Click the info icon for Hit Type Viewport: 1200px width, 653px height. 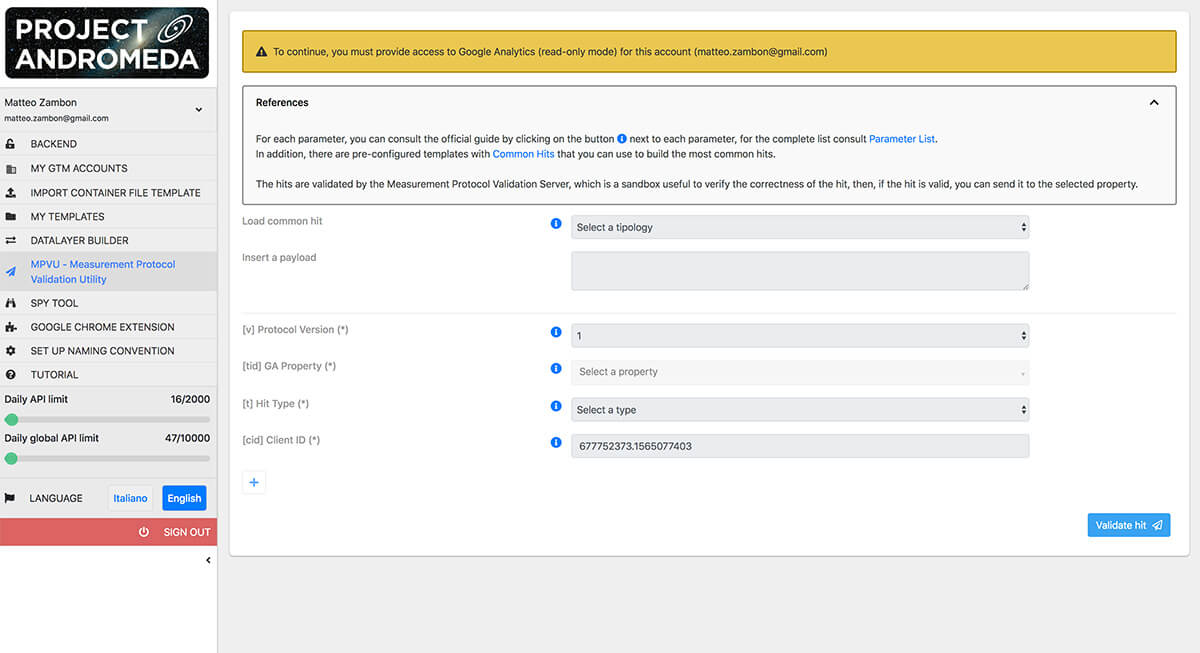556,406
